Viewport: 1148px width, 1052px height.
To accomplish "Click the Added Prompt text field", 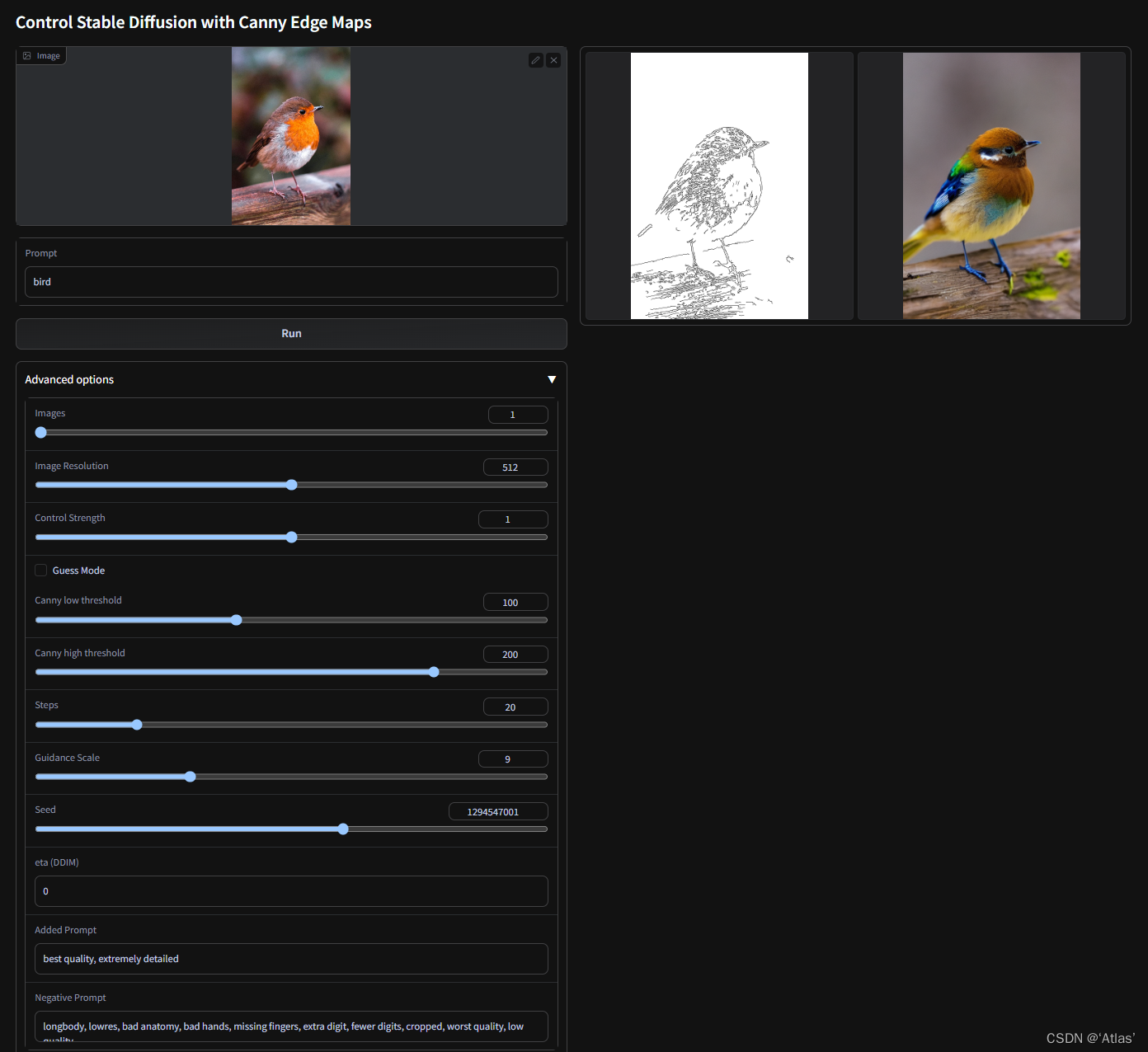I will coord(291,959).
